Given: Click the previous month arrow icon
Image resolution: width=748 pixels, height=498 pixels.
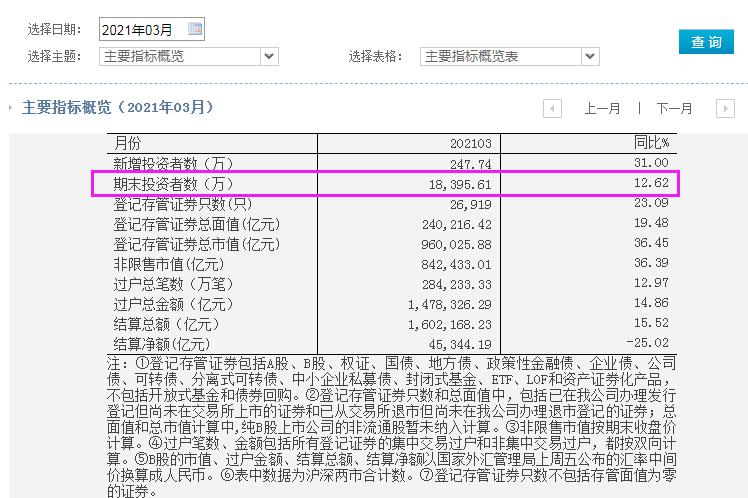Looking at the screenshot, I should click(x=552, y=108).
